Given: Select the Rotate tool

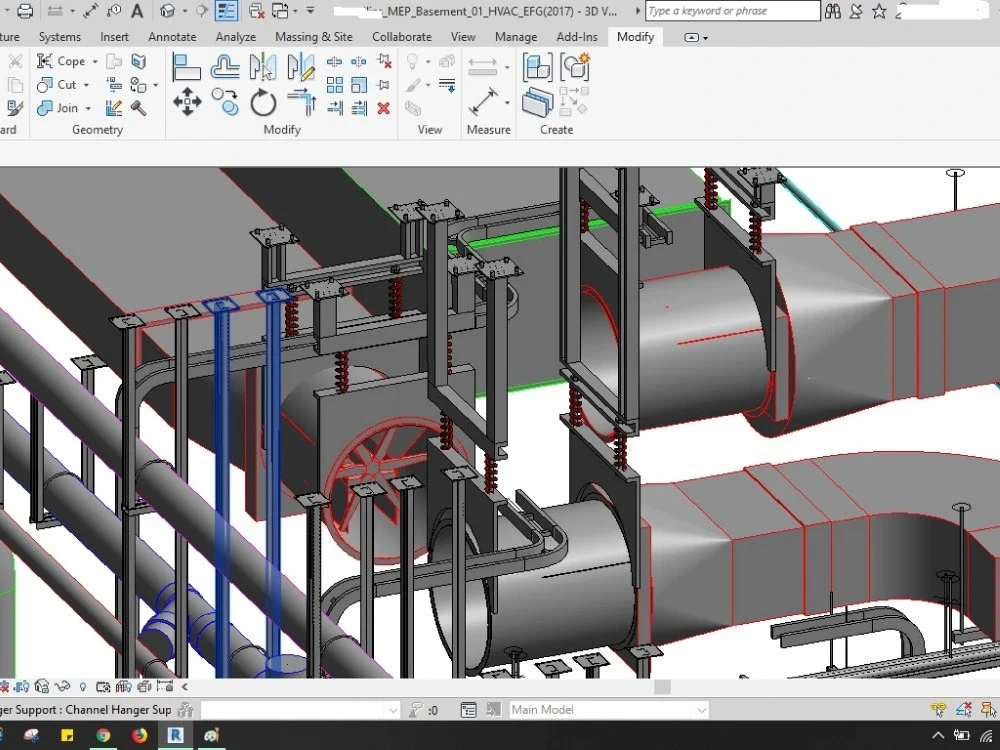Looking at the screenshot, I should coord(263,102).
